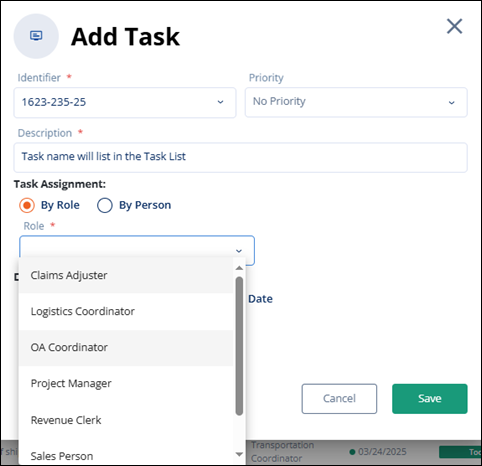Image resolution: width=482 pixels, height=466 pixels.
Task: Click Transportation Coordinator text in background
Action: click(283, 452)
